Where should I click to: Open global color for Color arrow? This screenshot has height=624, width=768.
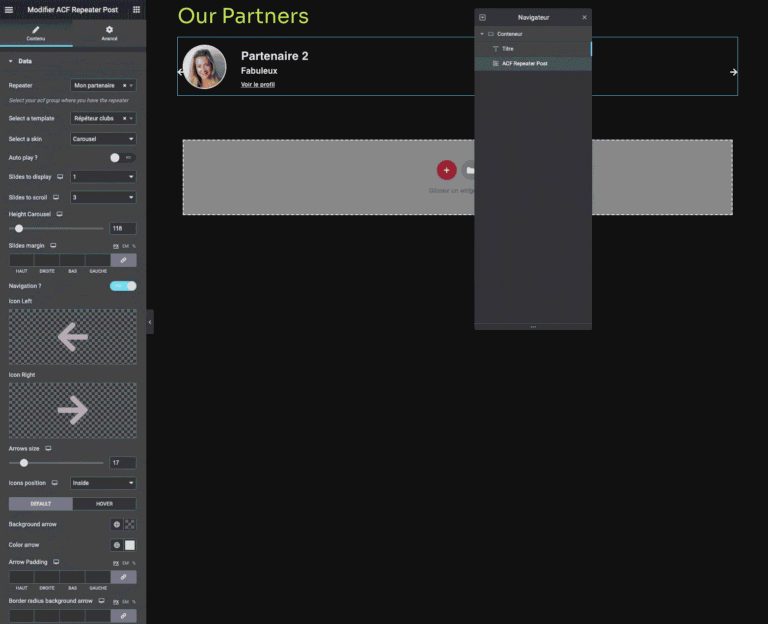(x=117, y=545)
